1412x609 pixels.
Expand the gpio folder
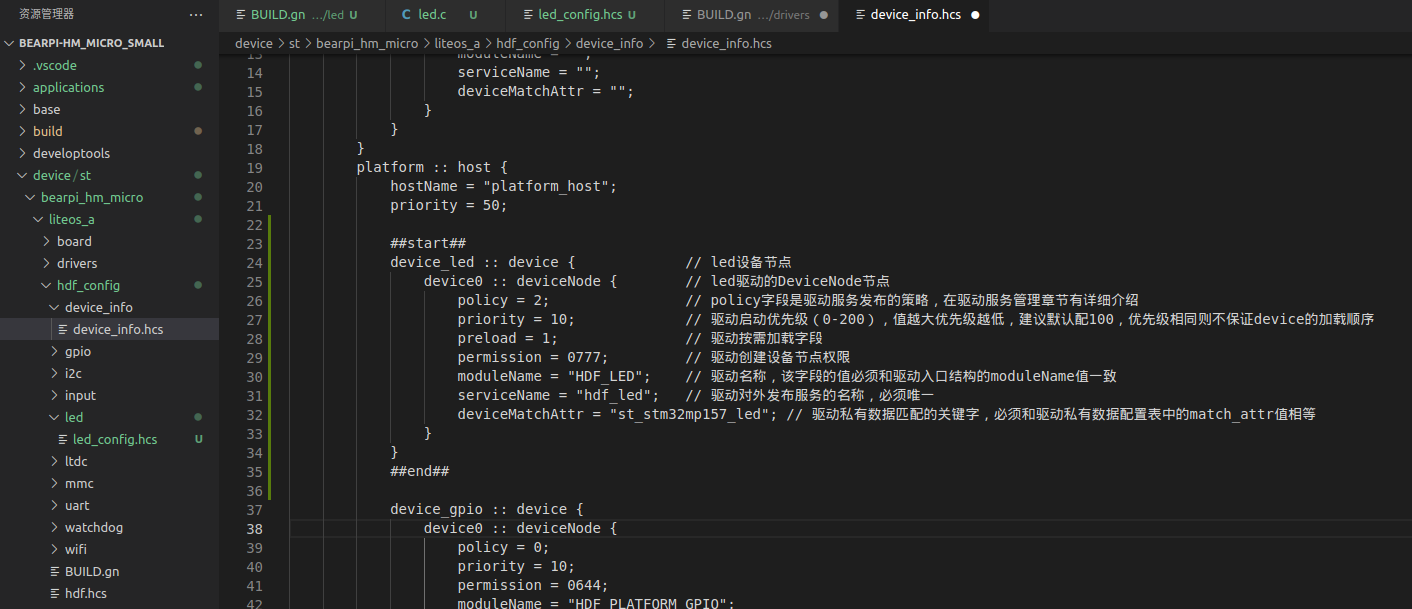point(55,352)
